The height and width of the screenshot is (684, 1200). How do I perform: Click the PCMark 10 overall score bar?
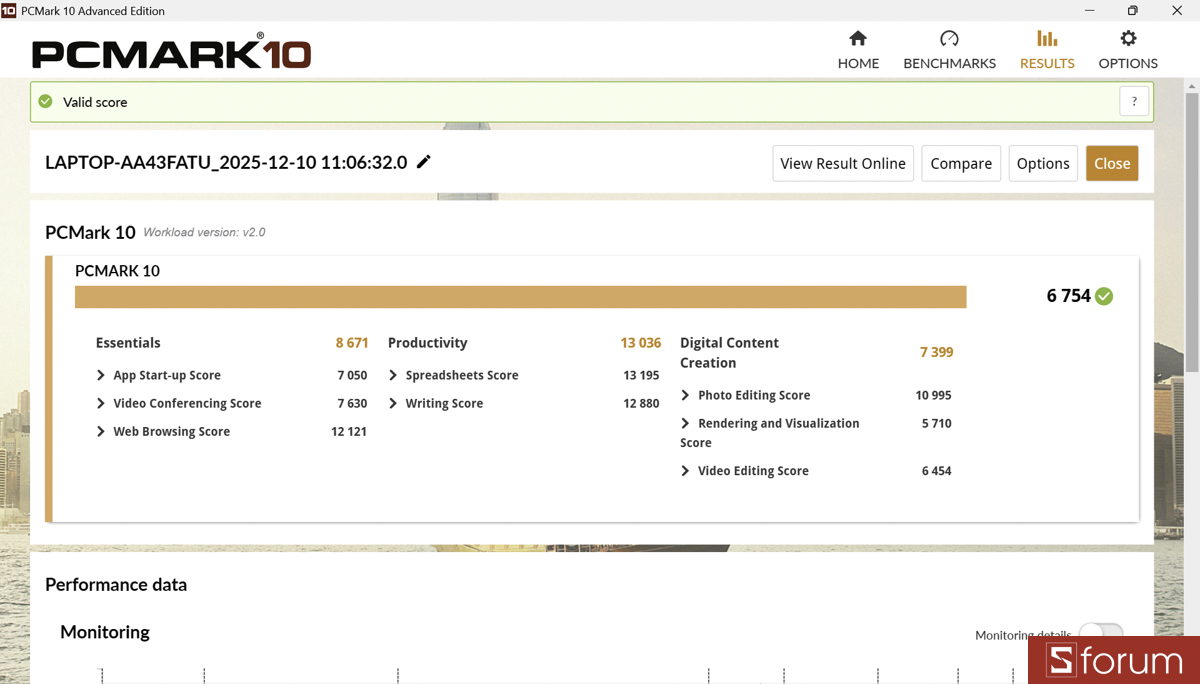pos(521,296)
